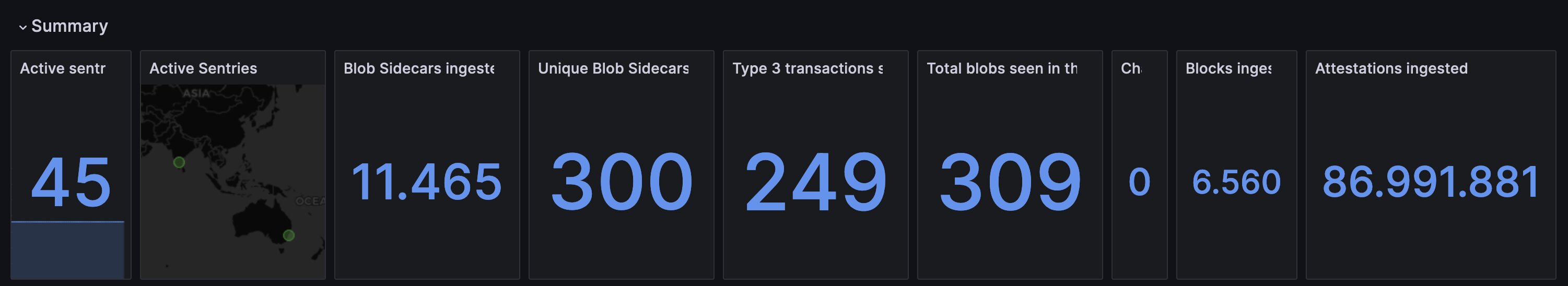This screenshot has height=286, width=1568.
Task: Click the green sentry marker in Australia
Action: click(x=289, y=235)
